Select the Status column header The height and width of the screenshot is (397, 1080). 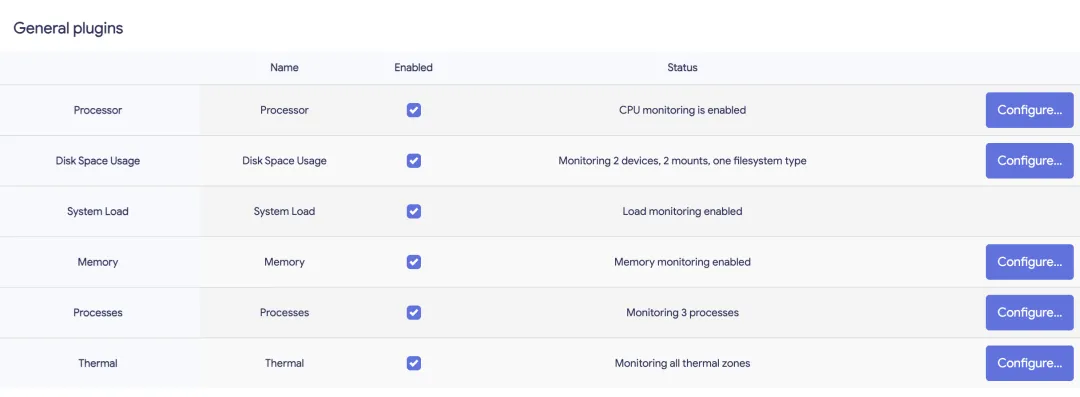682,68
